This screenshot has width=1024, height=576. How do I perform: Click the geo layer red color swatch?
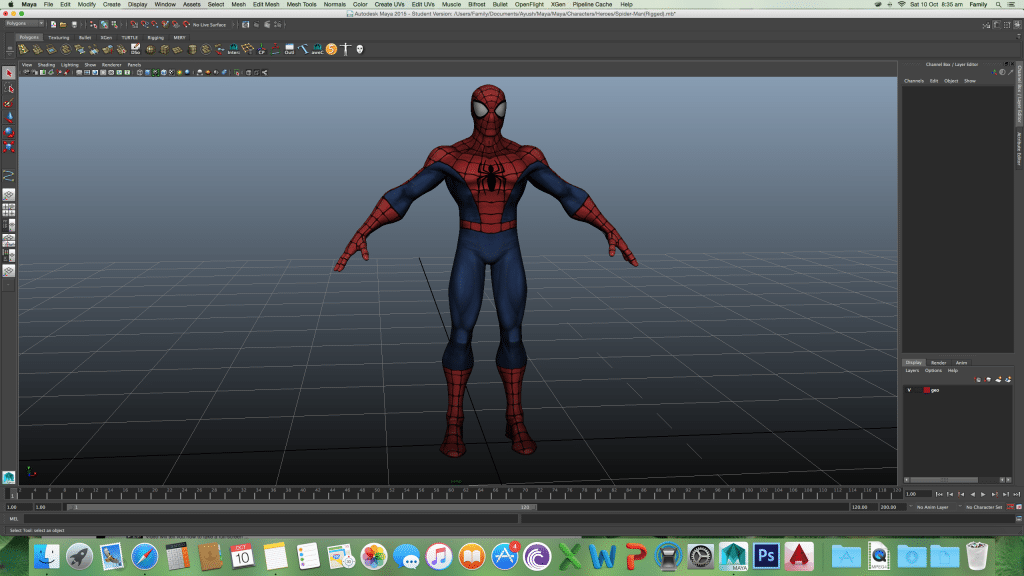[x=926, y=390]
